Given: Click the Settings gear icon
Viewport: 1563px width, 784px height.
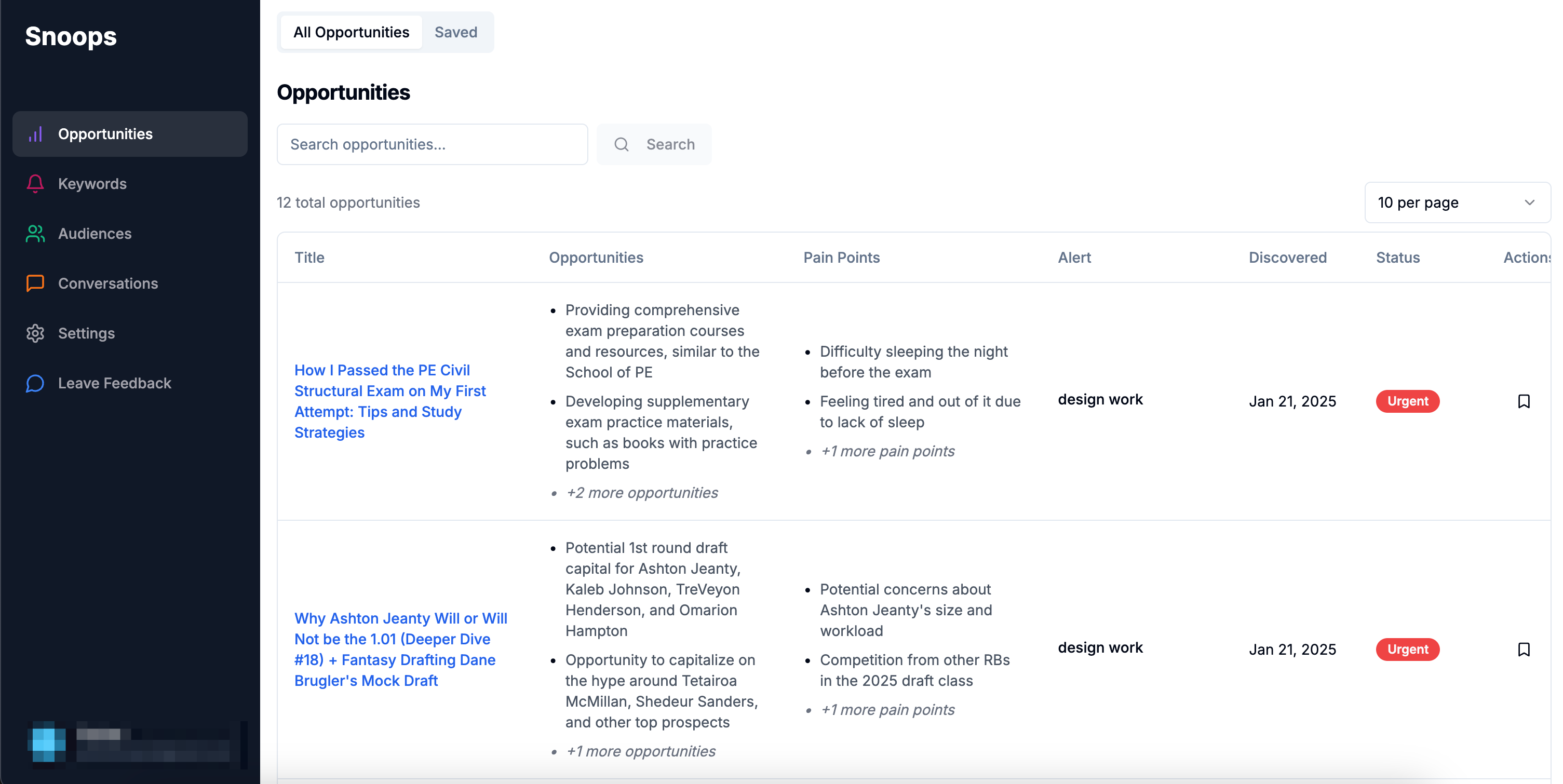Looking at the screenshot, I should (x=35, y=333).
